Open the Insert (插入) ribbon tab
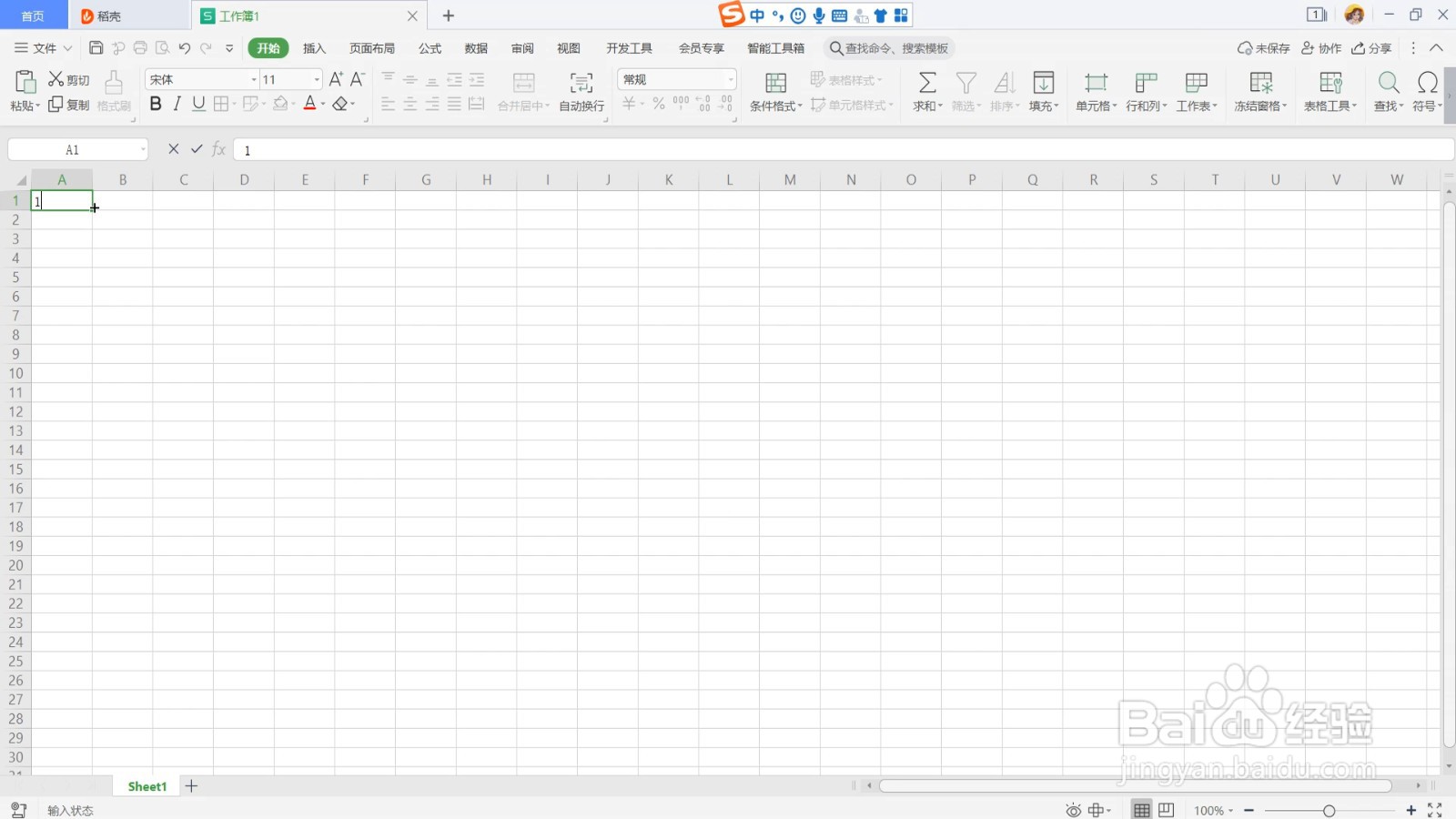This screenshot has width=1456, height=819. coord(314,48)
